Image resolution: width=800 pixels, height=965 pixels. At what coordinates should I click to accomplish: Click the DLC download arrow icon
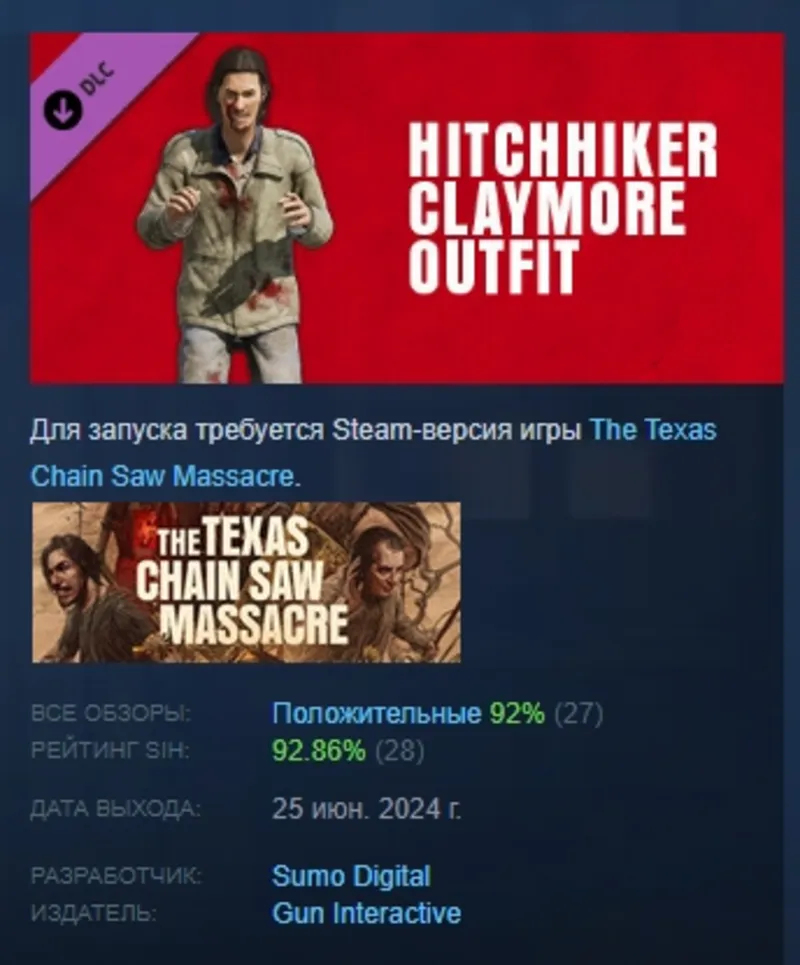coord(62,110)
